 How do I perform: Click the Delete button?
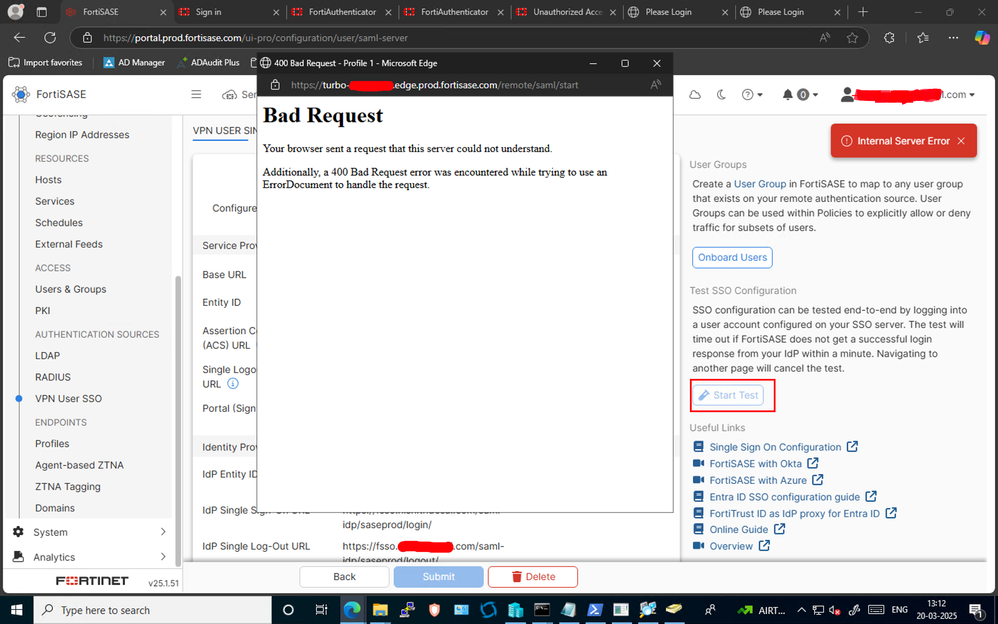[x=533, y=576]
